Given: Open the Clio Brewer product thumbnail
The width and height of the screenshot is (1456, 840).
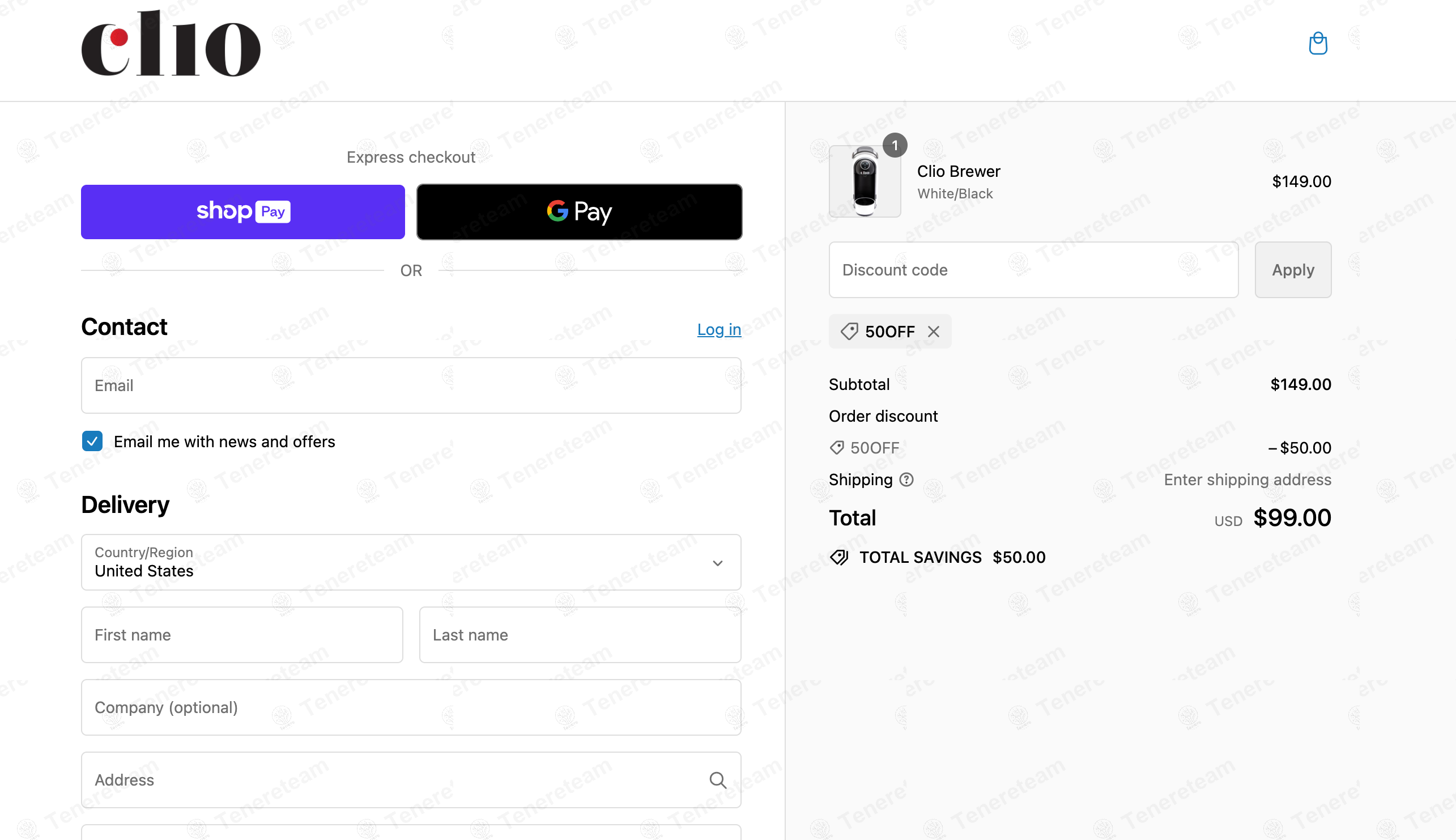Looking at the screenshot, I should coord(865,181).
